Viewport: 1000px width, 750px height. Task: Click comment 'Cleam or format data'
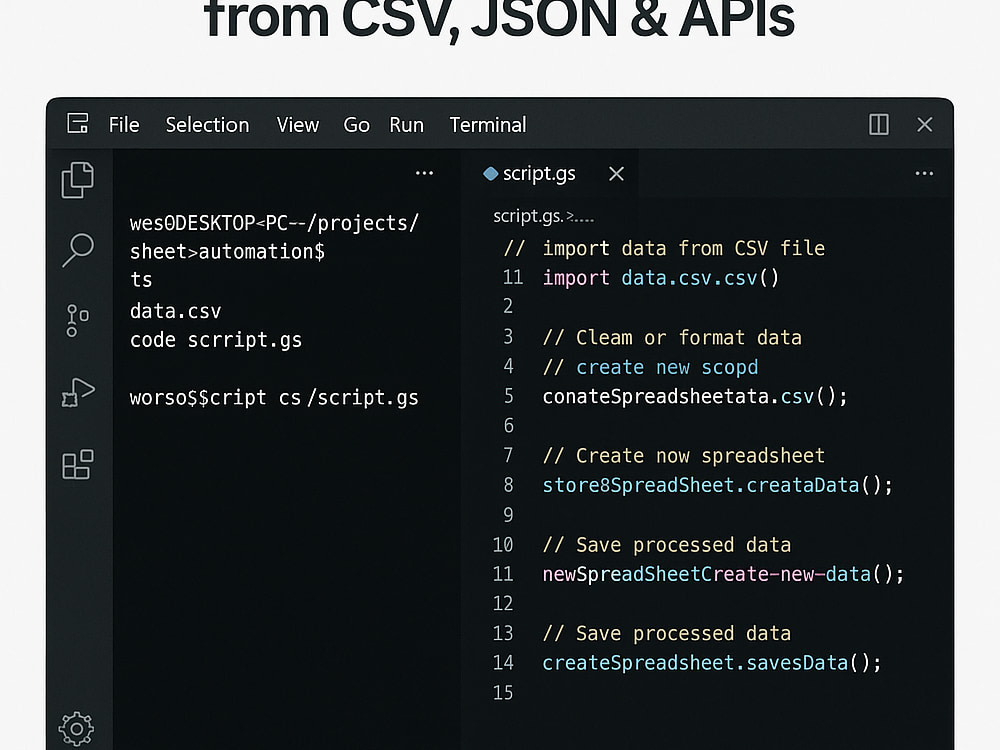(672, 337)
